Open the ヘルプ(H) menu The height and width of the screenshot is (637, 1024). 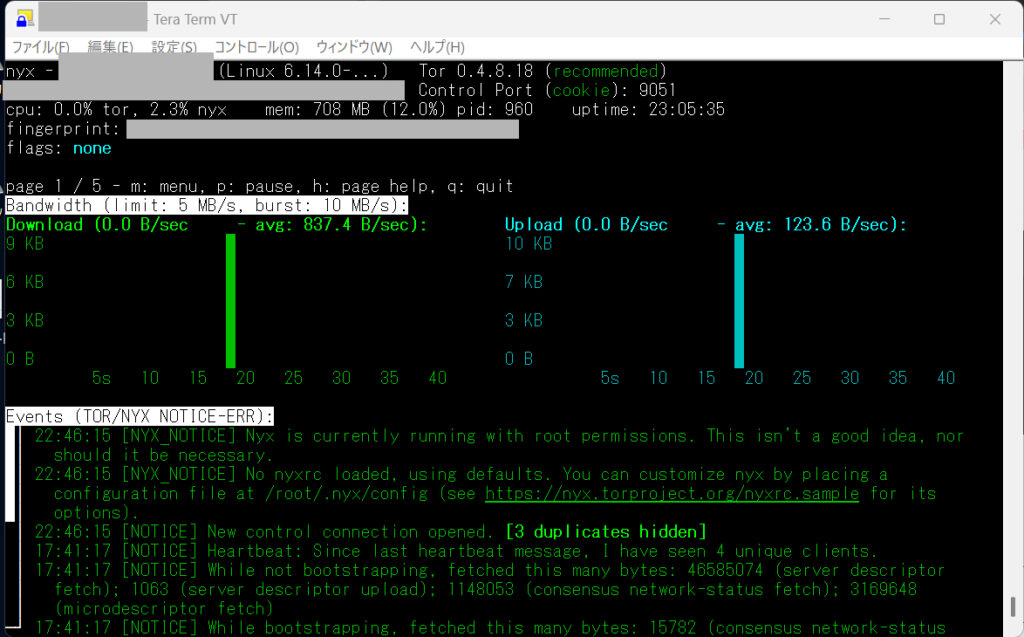pos(437,47)
